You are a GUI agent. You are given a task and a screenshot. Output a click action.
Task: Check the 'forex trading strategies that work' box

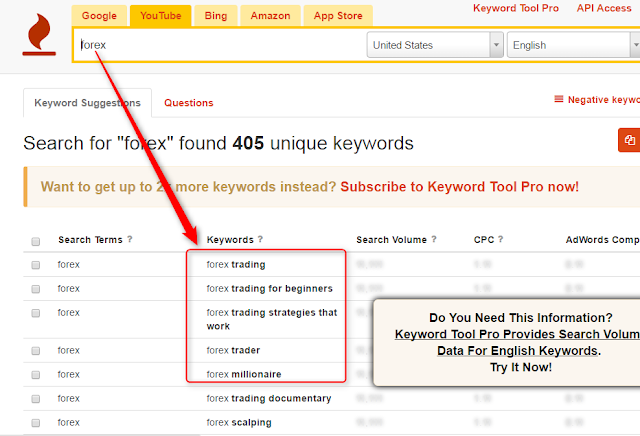tap(36, 313)
